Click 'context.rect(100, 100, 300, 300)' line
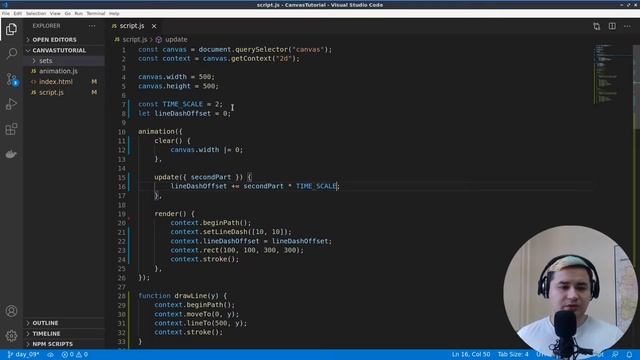This screenshot has width=640, height=360. [x=237, y=250]
